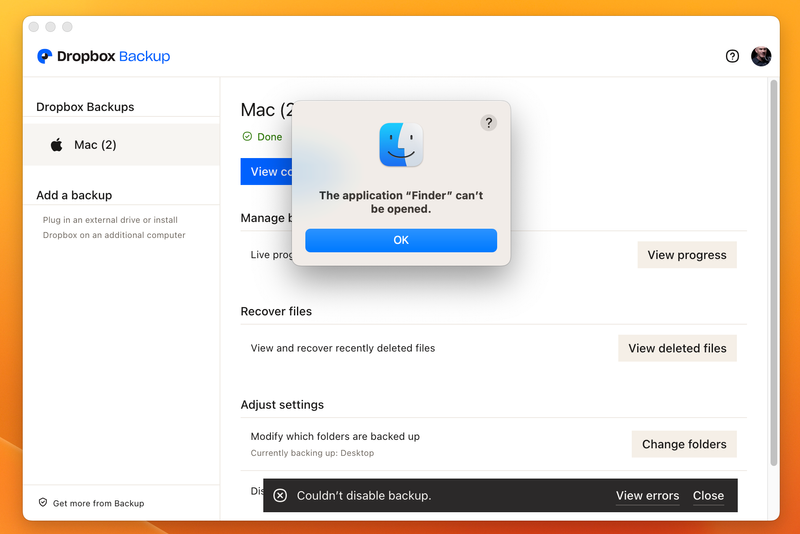Click the Dropbox logo icon
Viewport: 800px width, 534px height.
pos(44,56)
